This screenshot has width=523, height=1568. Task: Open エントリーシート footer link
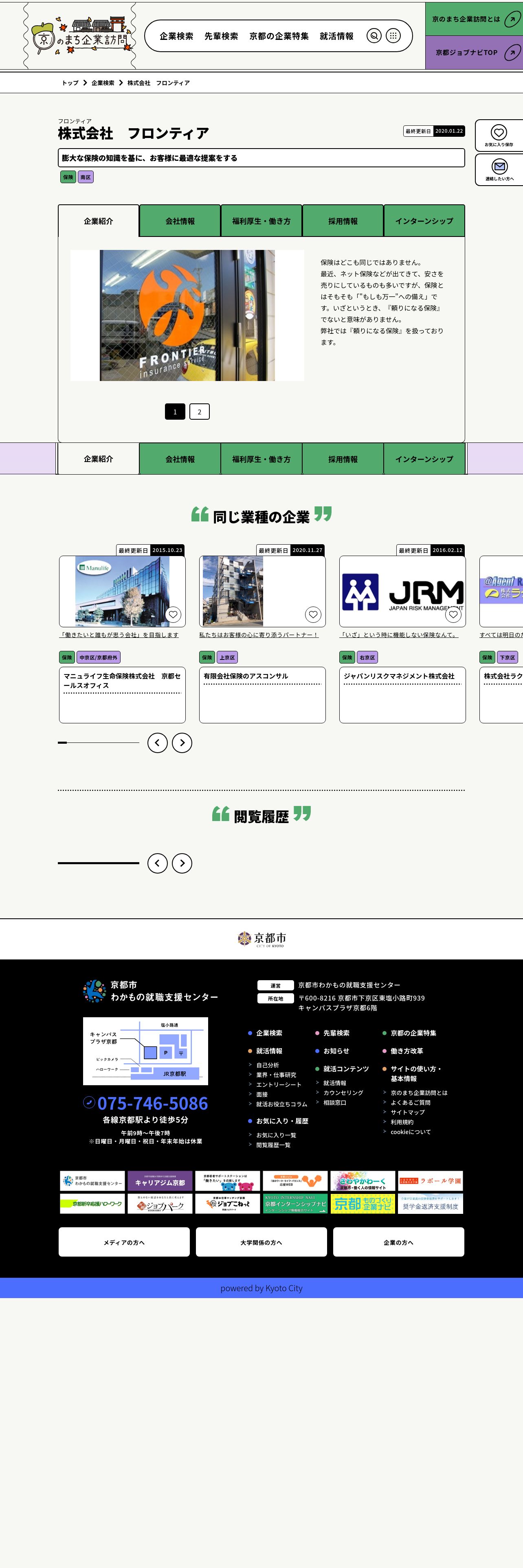pyautogui.click(x=279, y=1085)
